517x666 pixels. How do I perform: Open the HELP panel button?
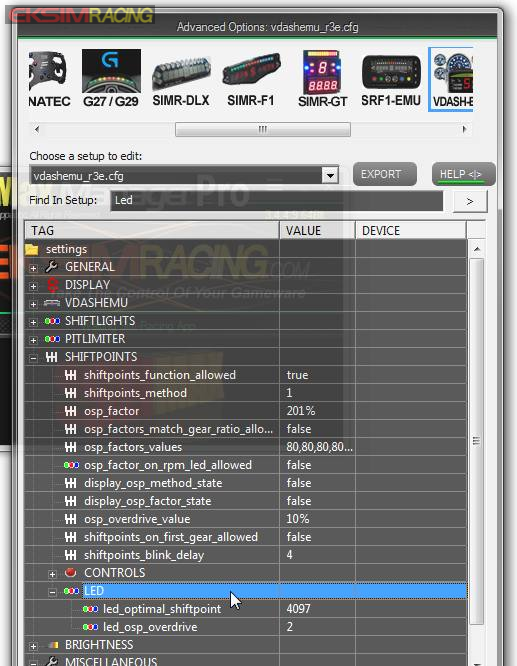[x=463, y=174]
